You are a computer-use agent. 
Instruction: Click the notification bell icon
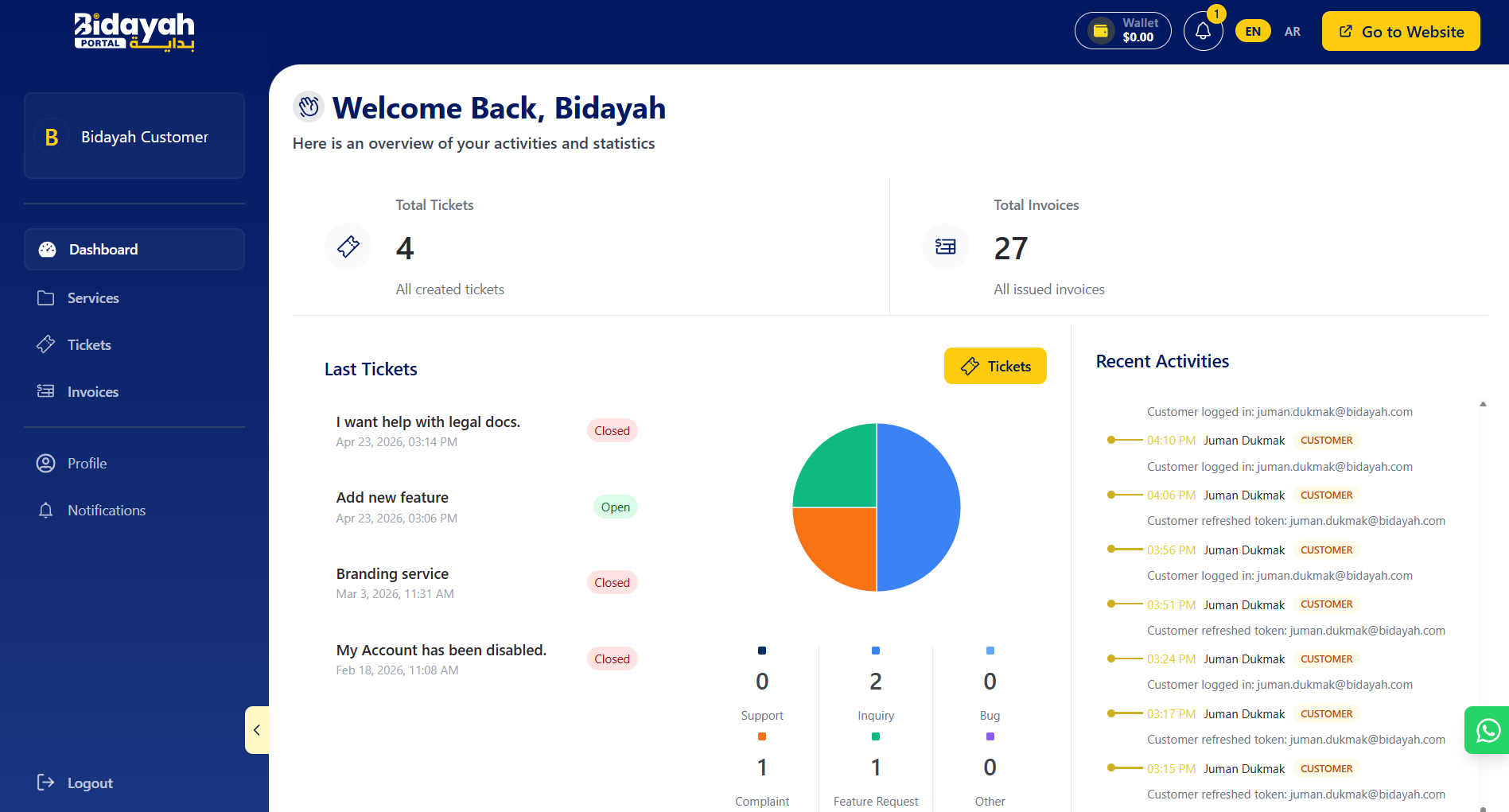tap(1203, 29)
